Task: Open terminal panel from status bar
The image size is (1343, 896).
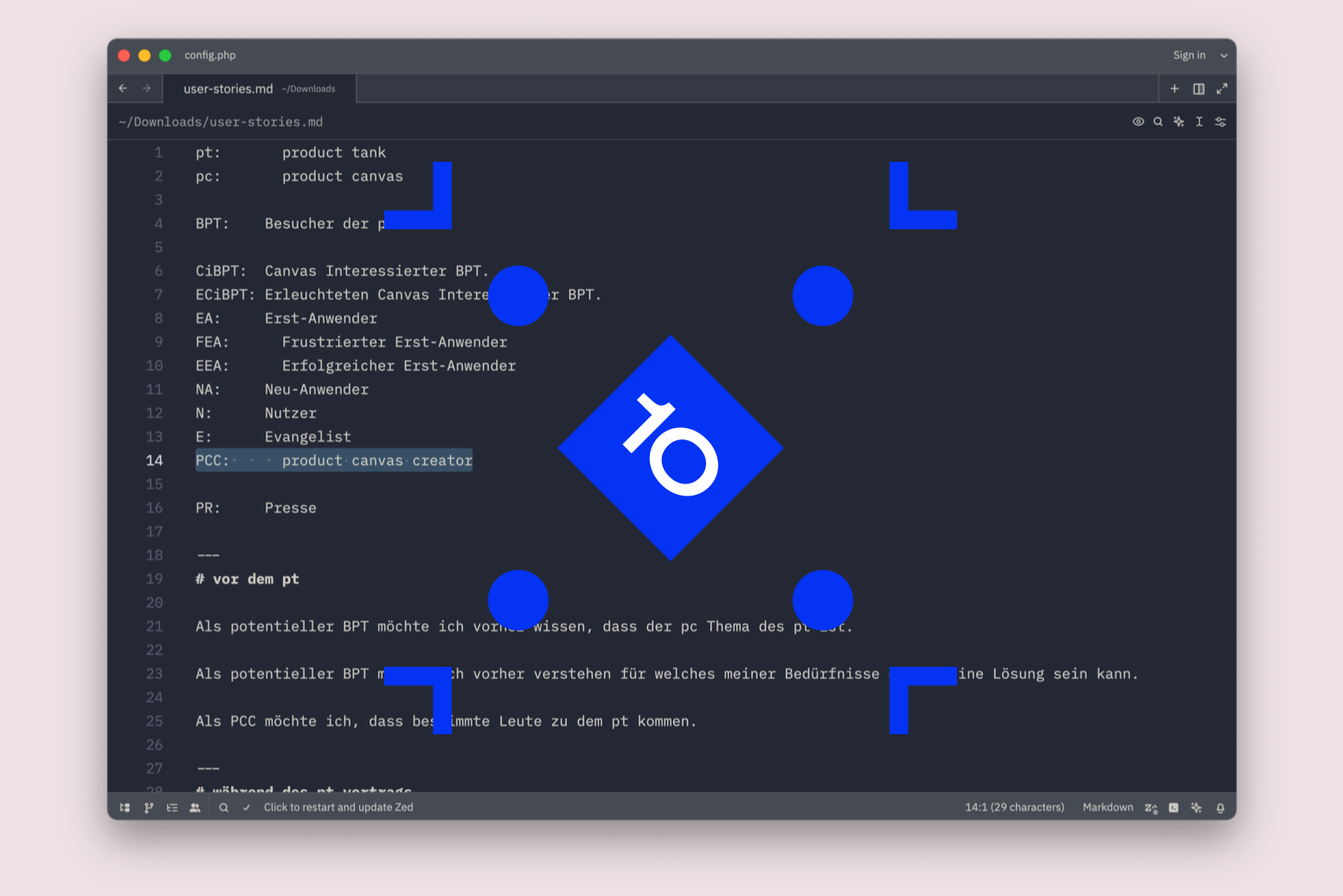Action: (x=1173, y=808)
